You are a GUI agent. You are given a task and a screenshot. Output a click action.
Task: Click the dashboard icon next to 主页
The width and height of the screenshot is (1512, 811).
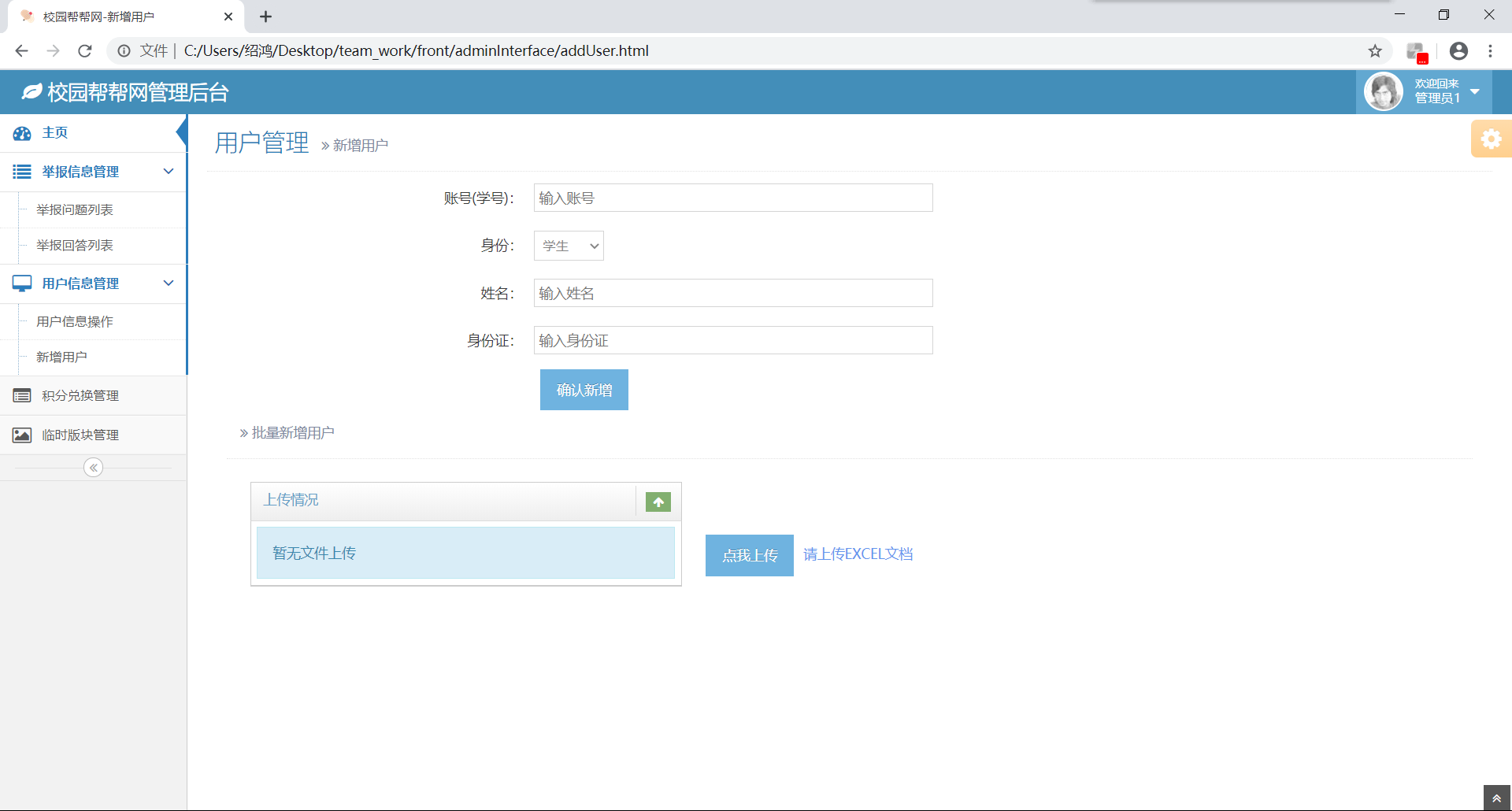pyautogui.click(x=22, y=133)
